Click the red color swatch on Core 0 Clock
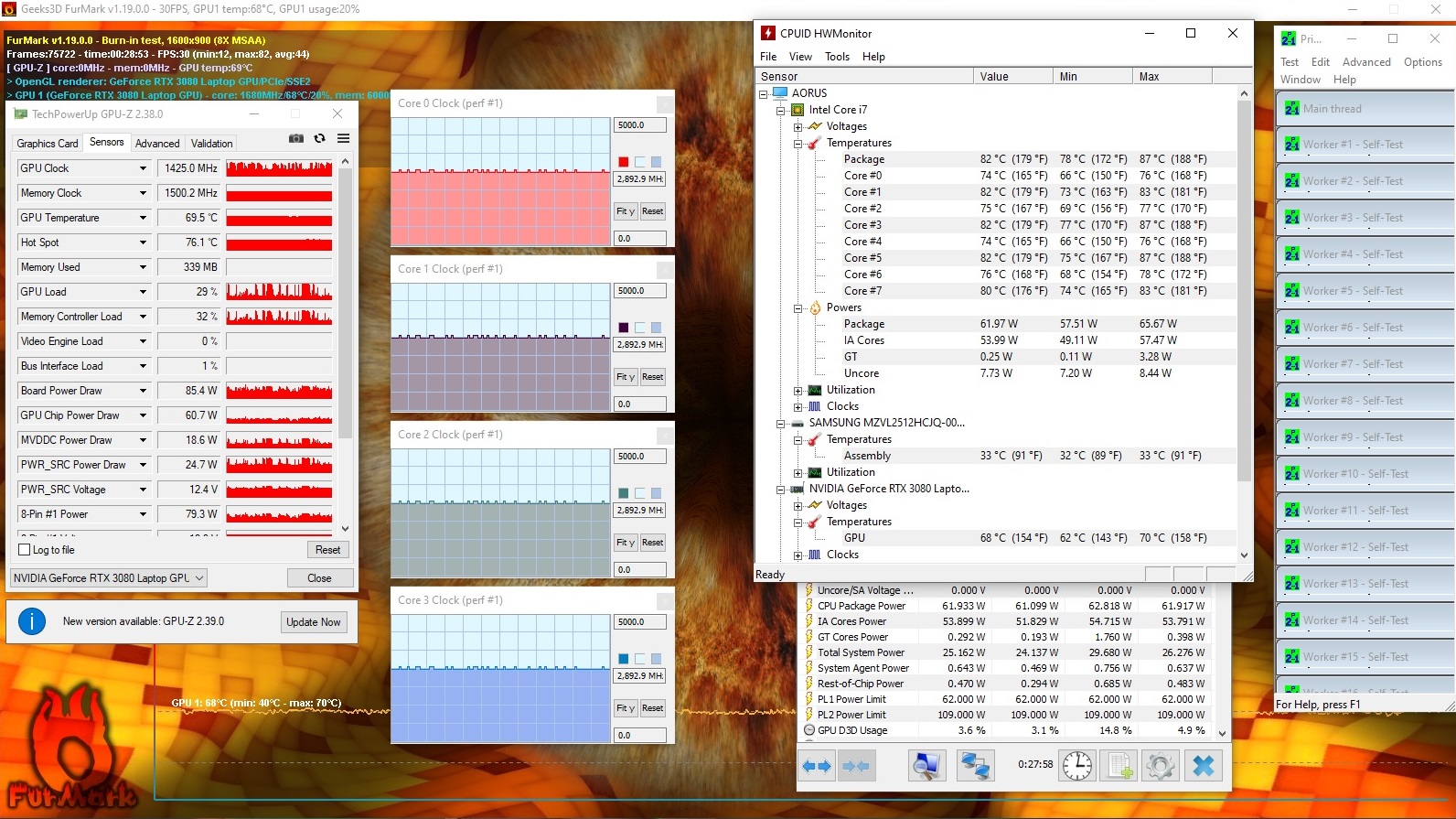This screenshot has width=1456, height=819. tap(623, 162)
